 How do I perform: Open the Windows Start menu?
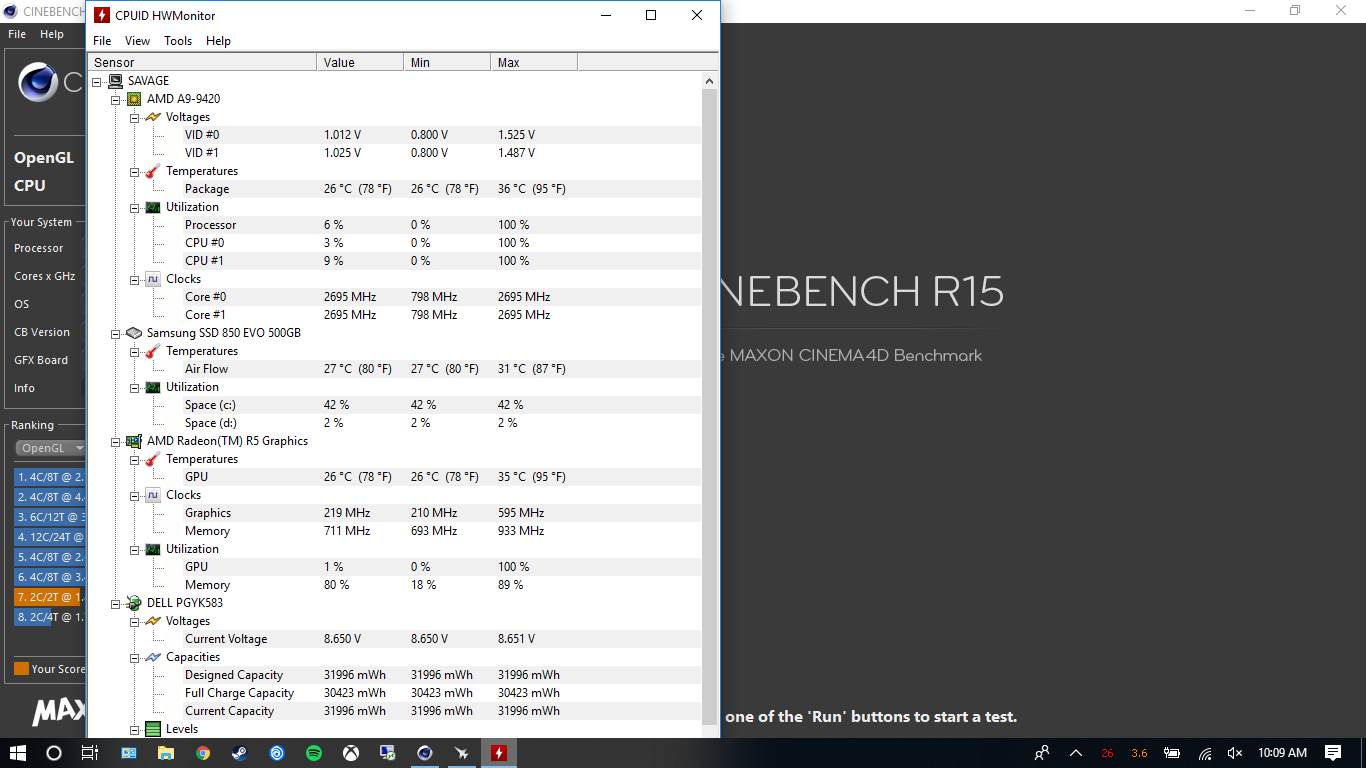[x=18, y=753]
